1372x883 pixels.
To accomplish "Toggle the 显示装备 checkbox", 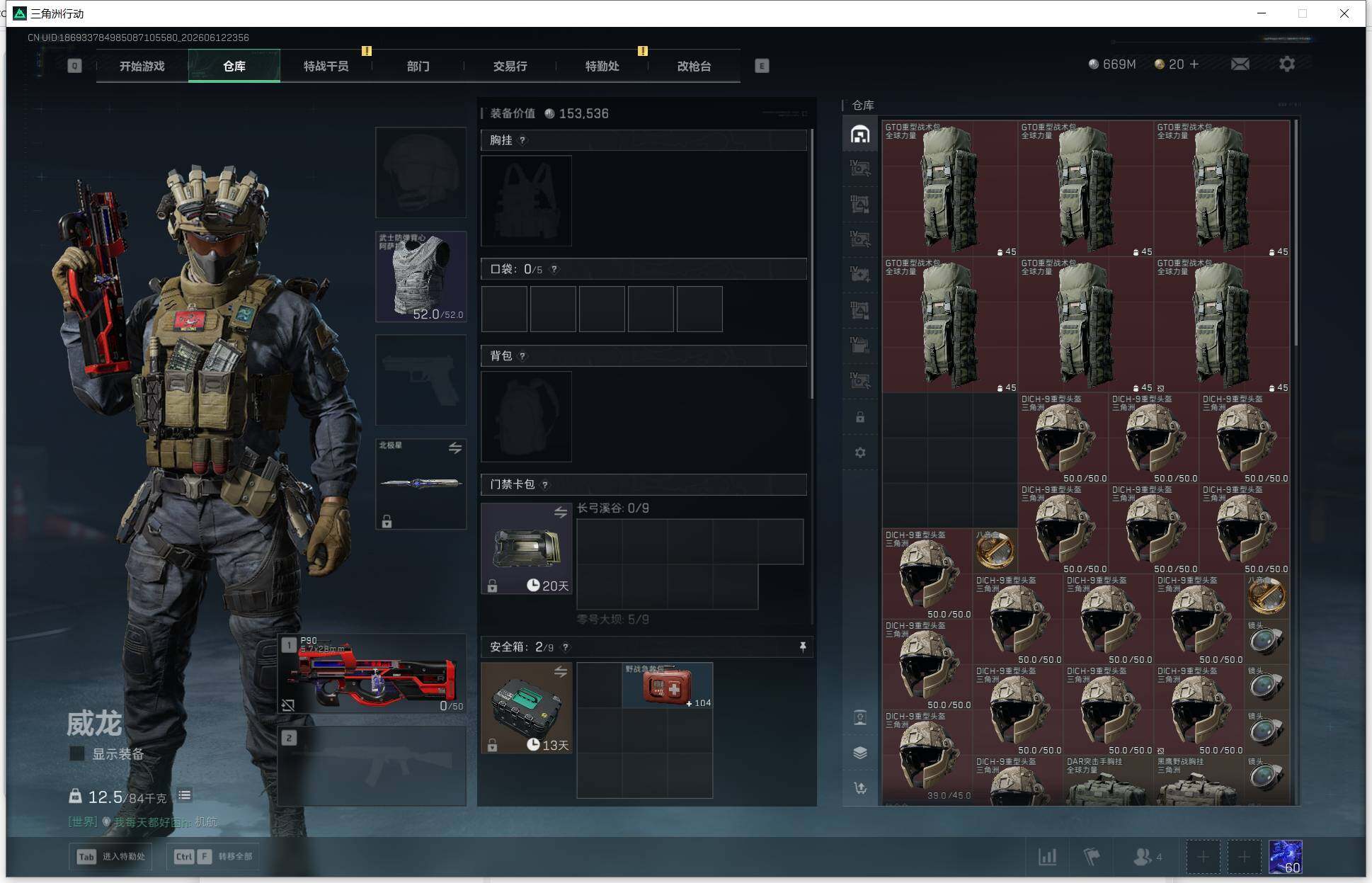I will (77, 753).
